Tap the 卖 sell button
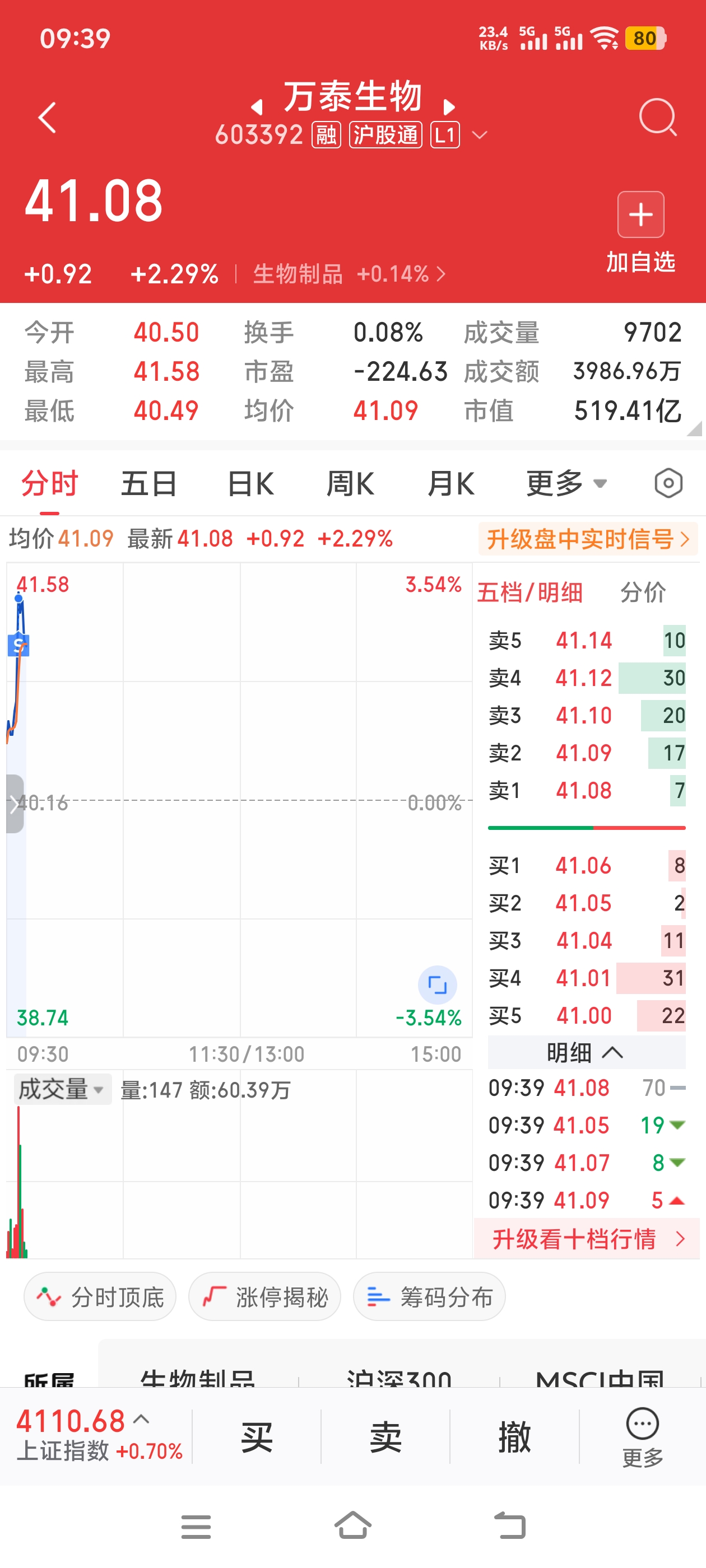706x1568 pixels. pos(385,1436)
